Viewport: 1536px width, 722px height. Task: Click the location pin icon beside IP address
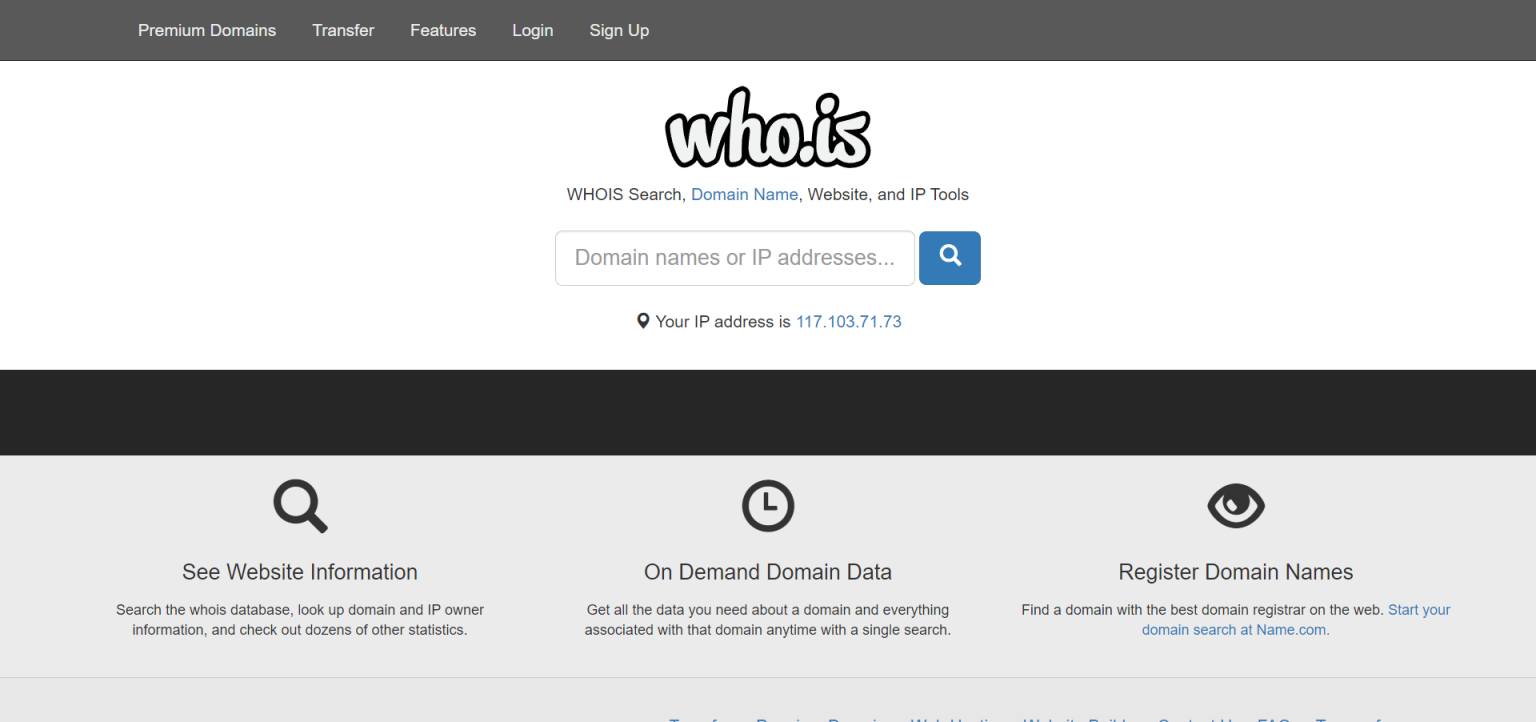[643, 321]
